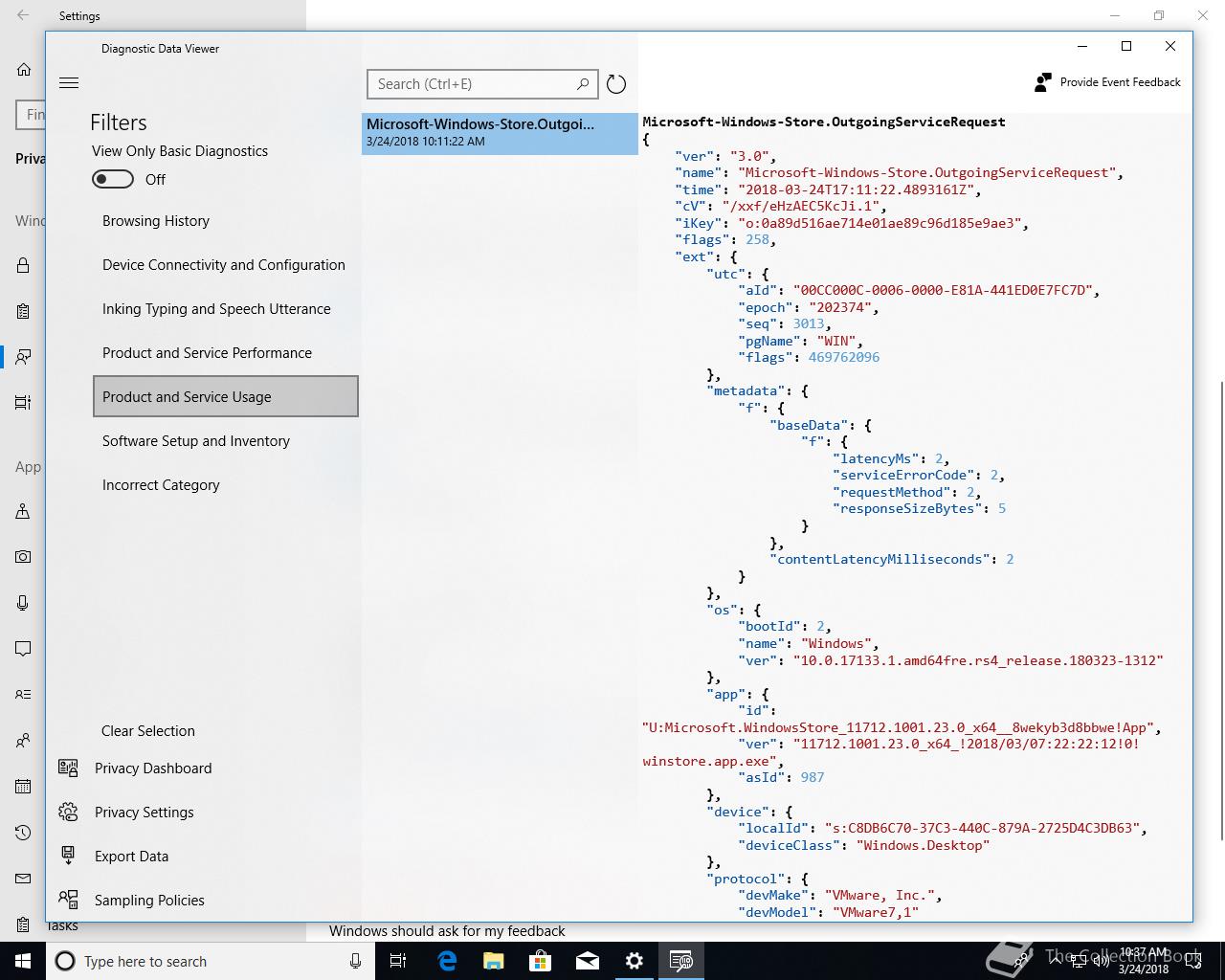Click the camera icon in Settings sidebar

coord(23,556)
